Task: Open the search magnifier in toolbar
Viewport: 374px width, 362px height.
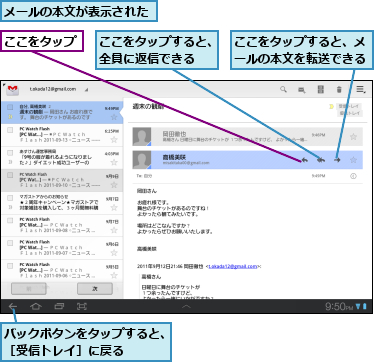Action: pos(283,89)
